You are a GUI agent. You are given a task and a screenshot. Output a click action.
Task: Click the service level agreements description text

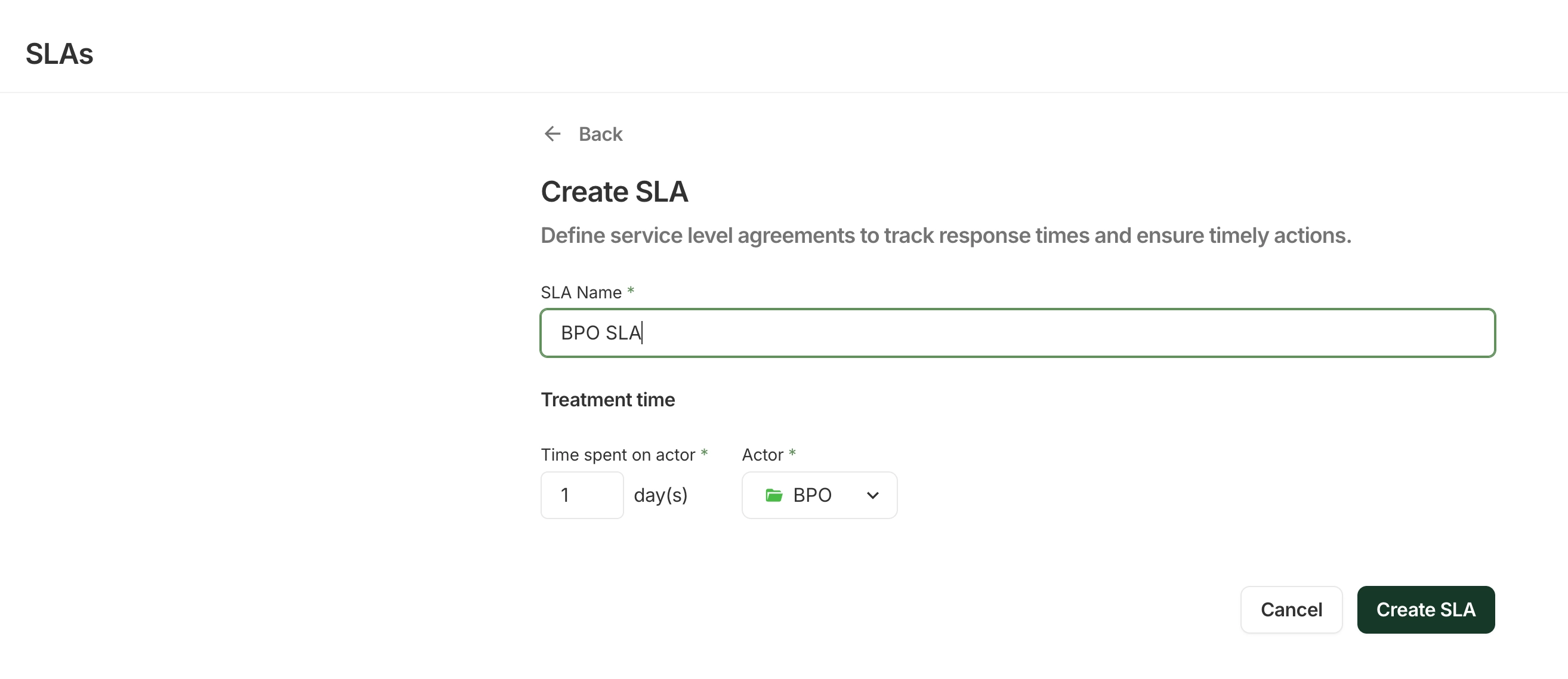[945, 236]
